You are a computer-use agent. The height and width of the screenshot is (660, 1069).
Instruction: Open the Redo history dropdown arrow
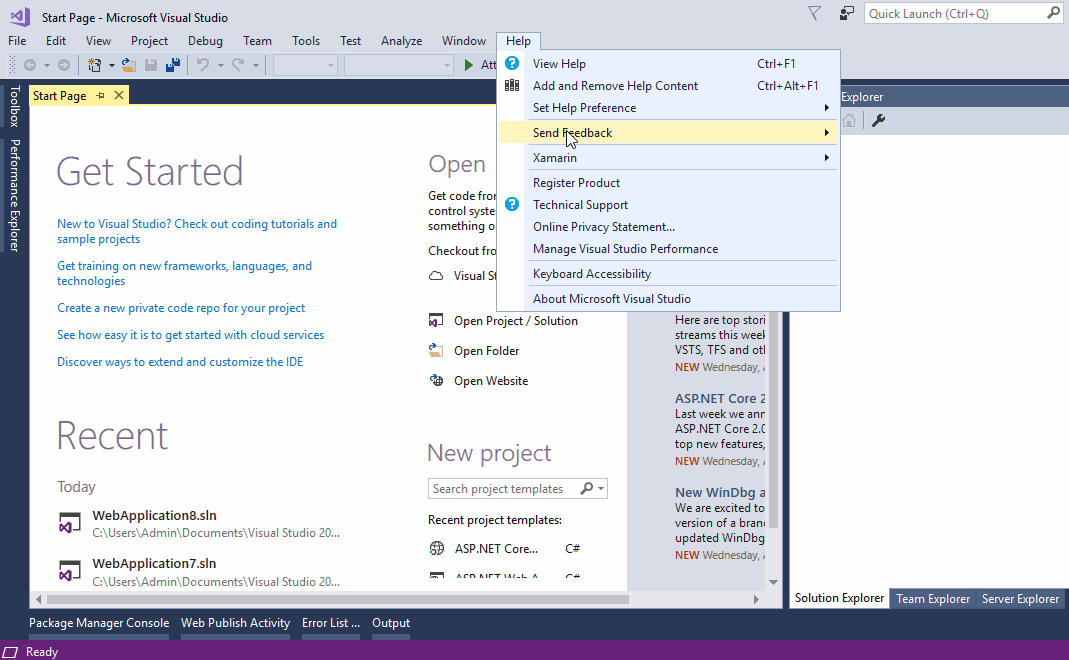[256, 65]
